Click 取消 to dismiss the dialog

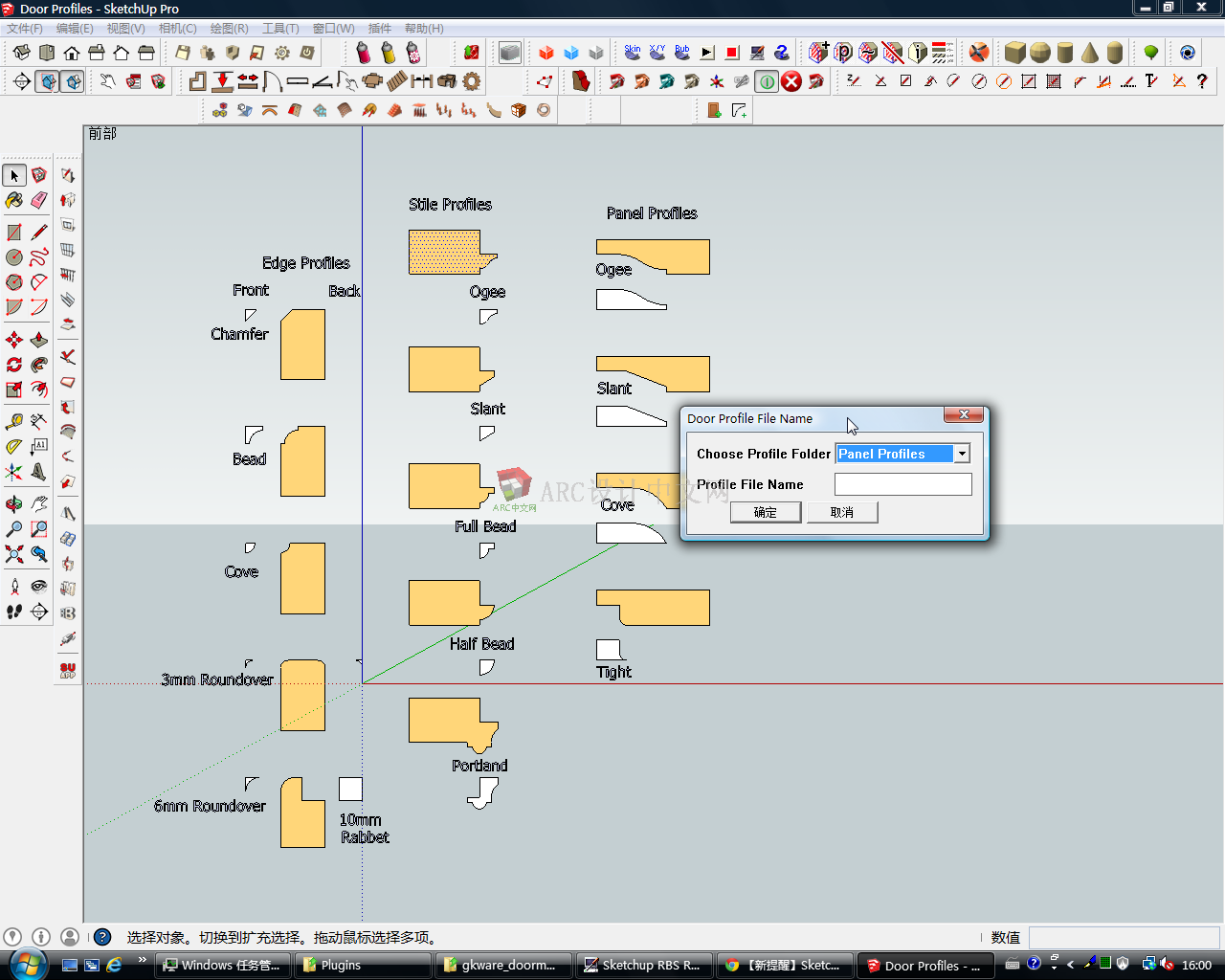[x=842, y=512]
